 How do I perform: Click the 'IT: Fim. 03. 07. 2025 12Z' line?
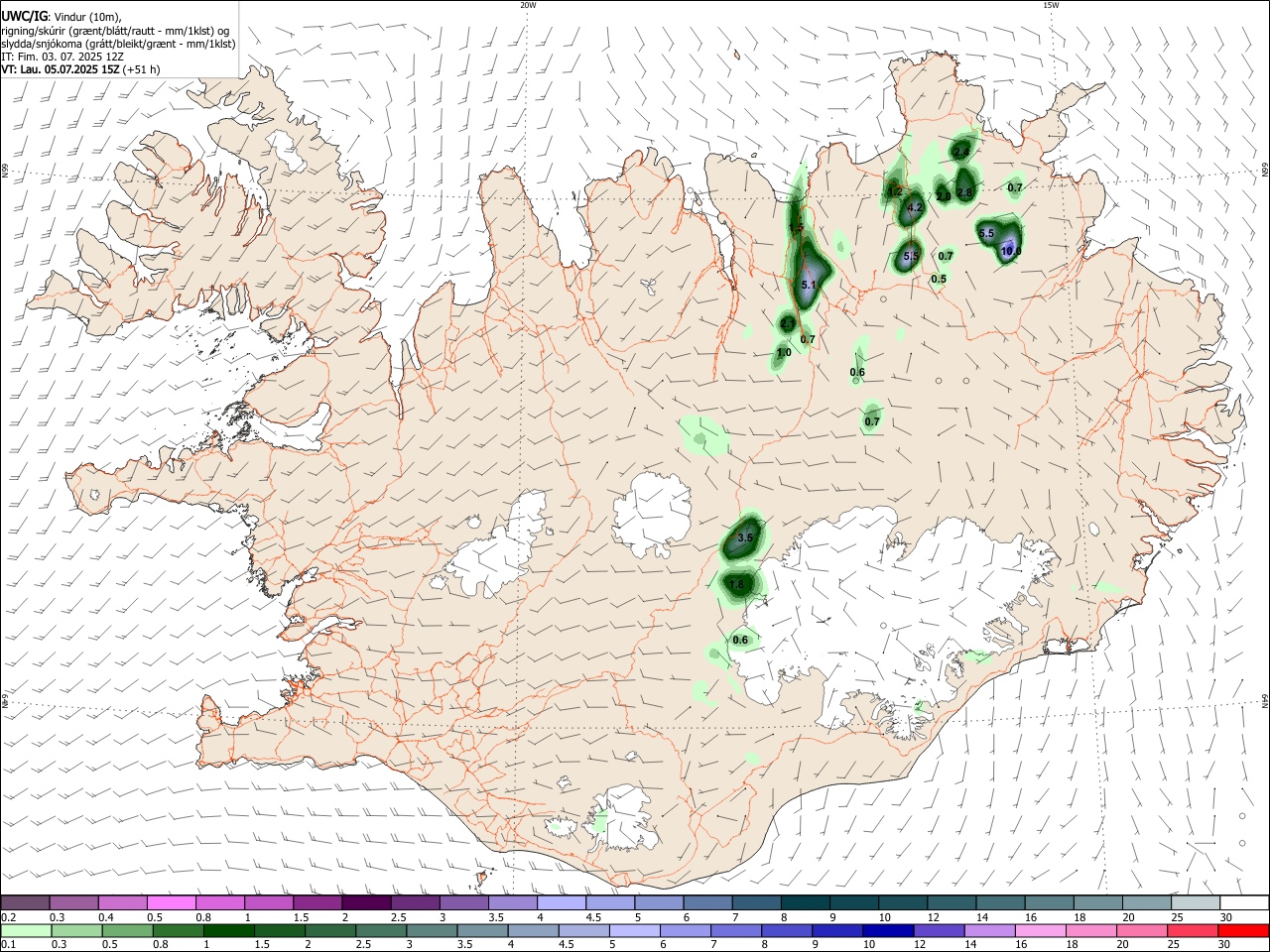click(63, 57)
